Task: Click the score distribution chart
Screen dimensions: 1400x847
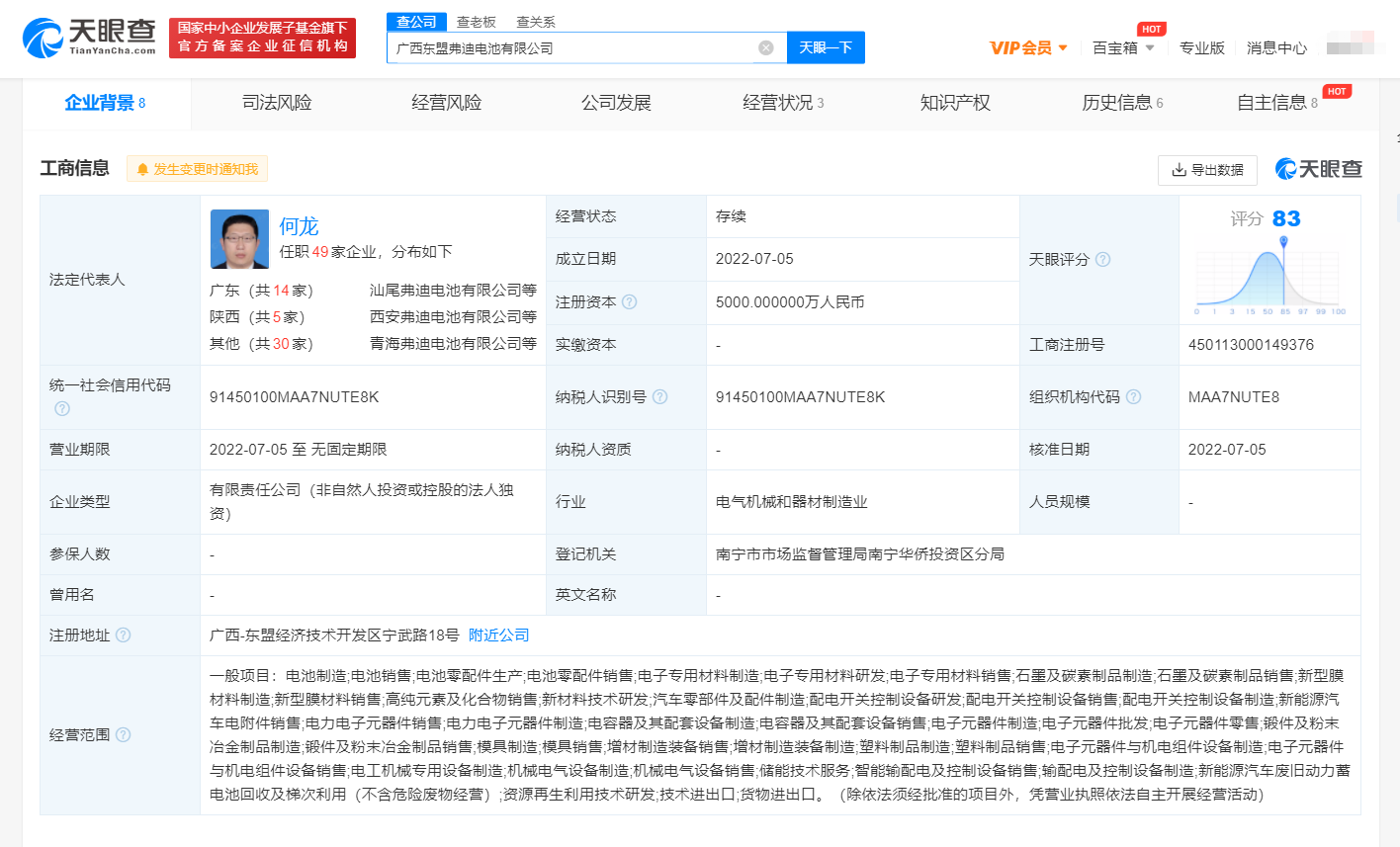Action: click(1269, 277)
